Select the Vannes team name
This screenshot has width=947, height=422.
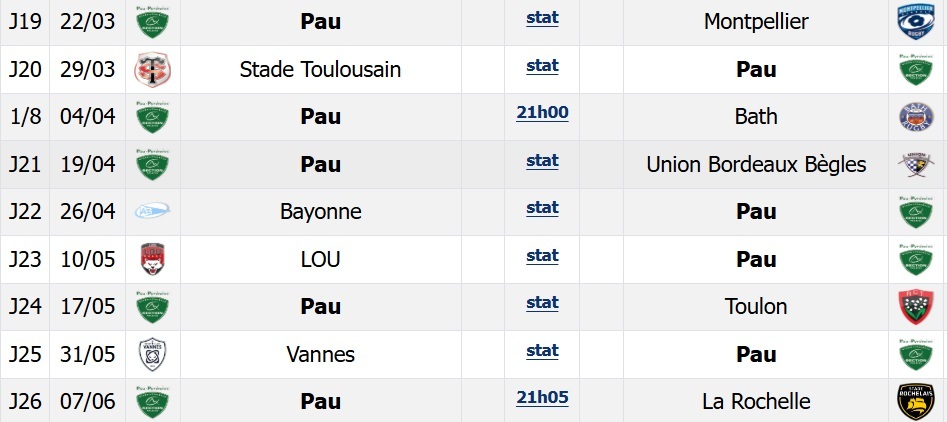tap(321, 354)
